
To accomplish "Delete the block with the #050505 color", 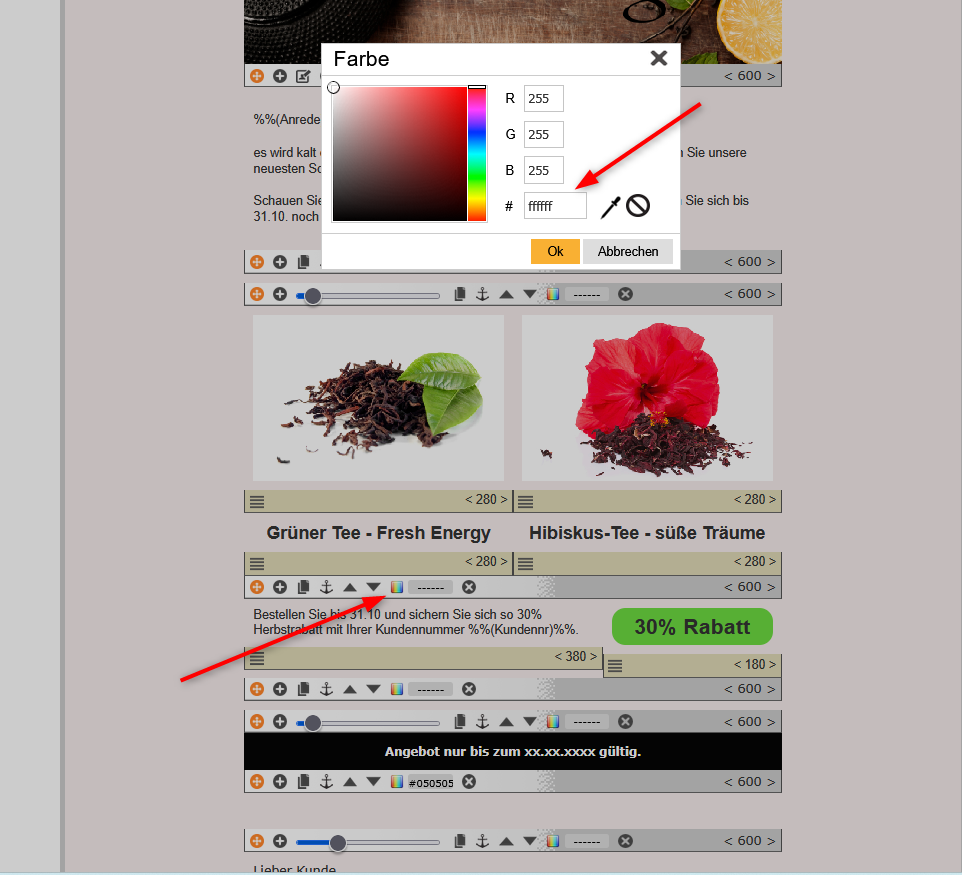I will (x=469, y=782).
